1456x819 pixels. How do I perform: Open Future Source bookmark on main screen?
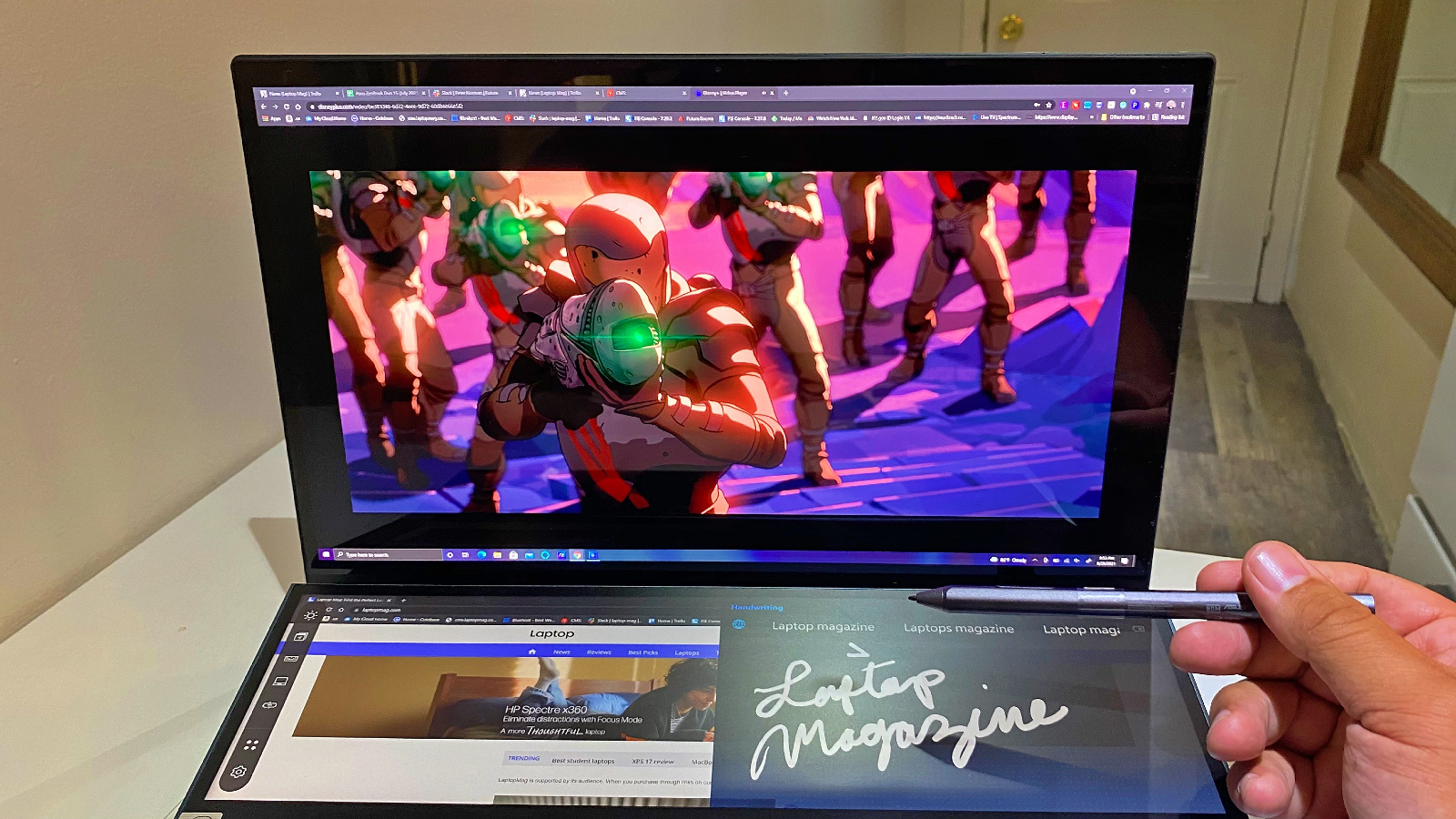click(x=694, y=118)
